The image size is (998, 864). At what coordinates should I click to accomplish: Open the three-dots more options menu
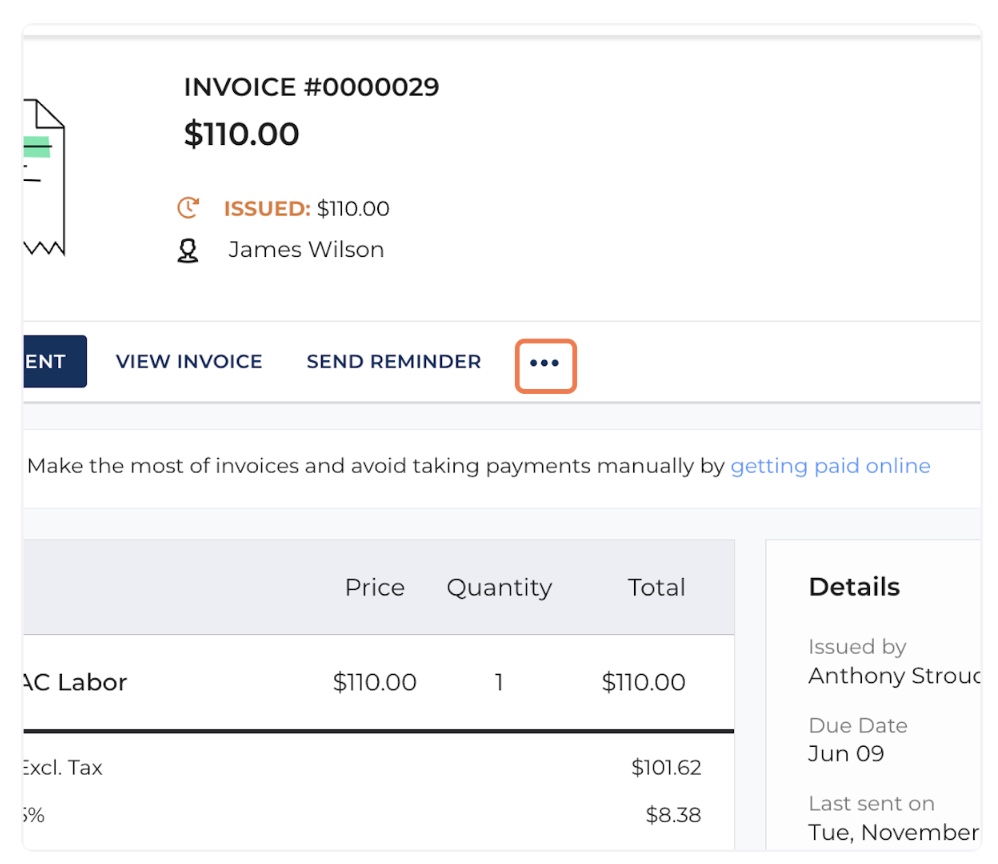coord(545,363)
